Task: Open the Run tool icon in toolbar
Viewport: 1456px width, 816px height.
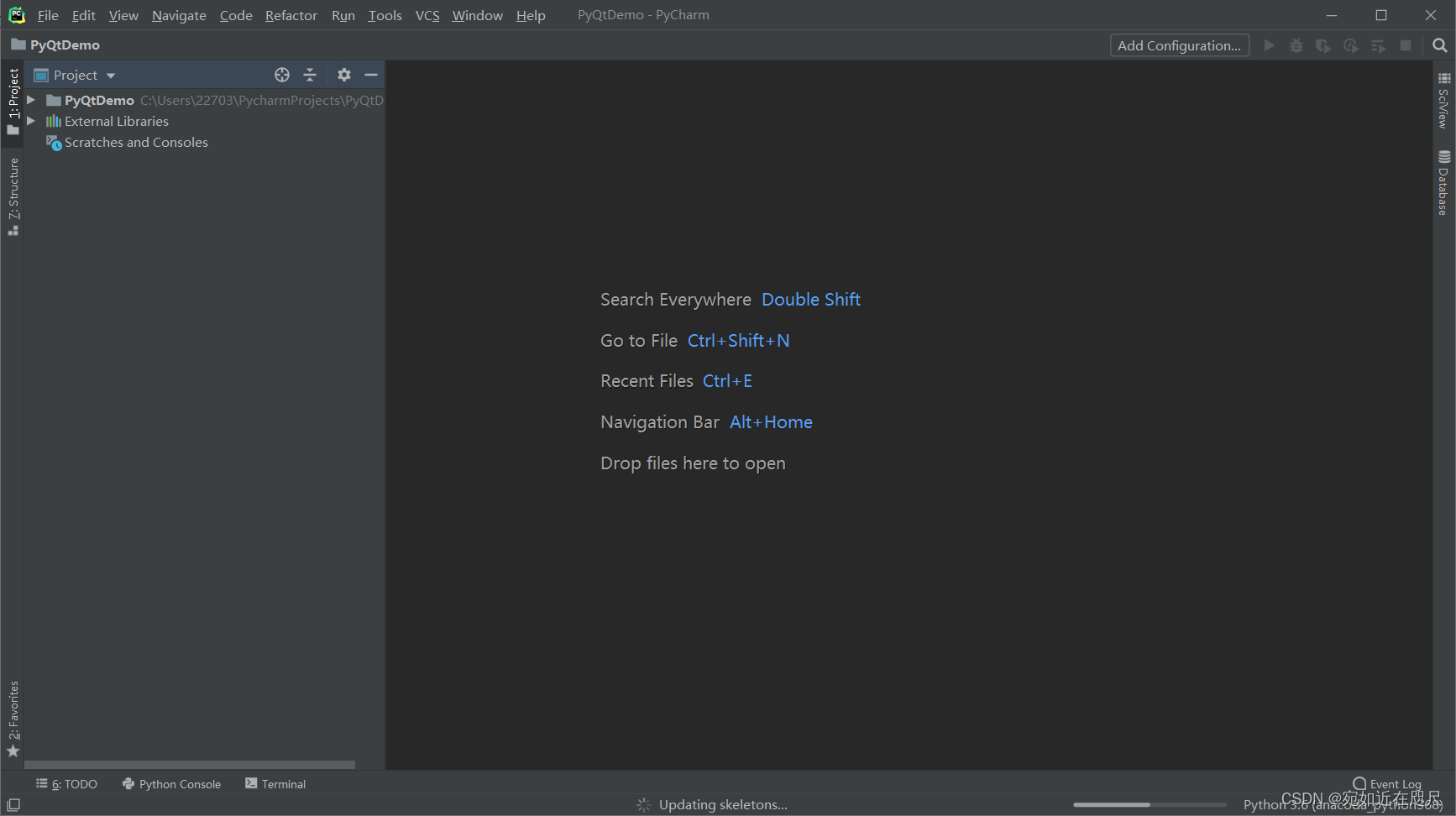Action: (1269, 45)
